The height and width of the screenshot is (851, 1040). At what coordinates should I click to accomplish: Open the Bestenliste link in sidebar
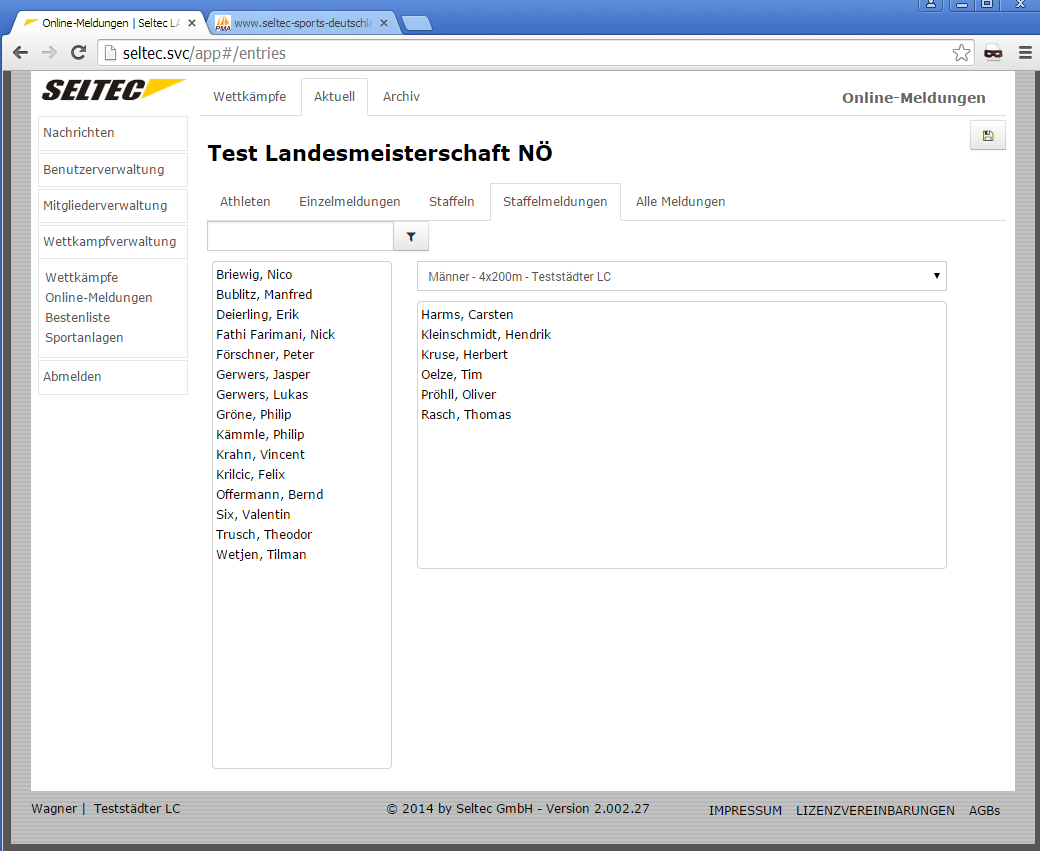78,318
